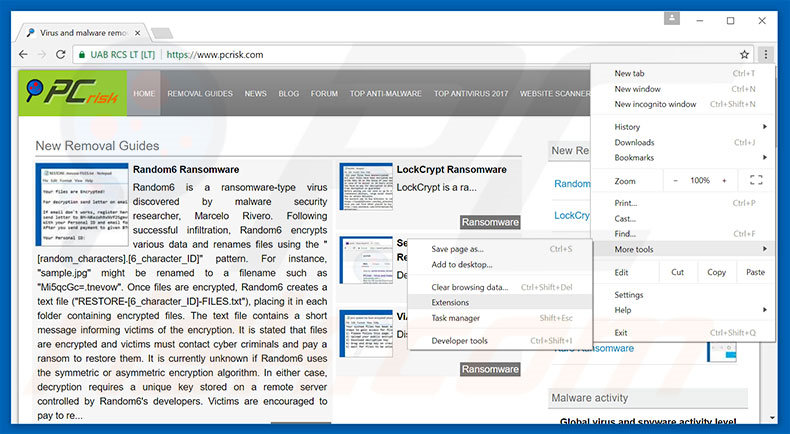Open New incognito window
The image size is (790, 434).
683,104
